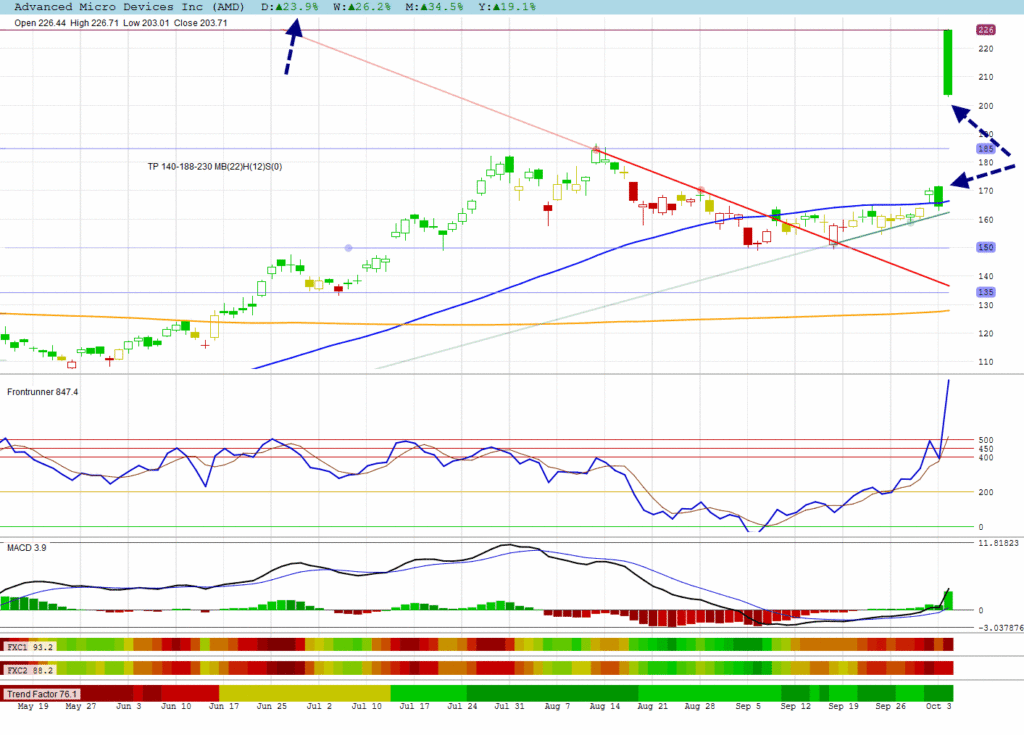Click the 226 price tag on the price axis
This screenshot has height=735, width=1024.
[x=985, y=31]
